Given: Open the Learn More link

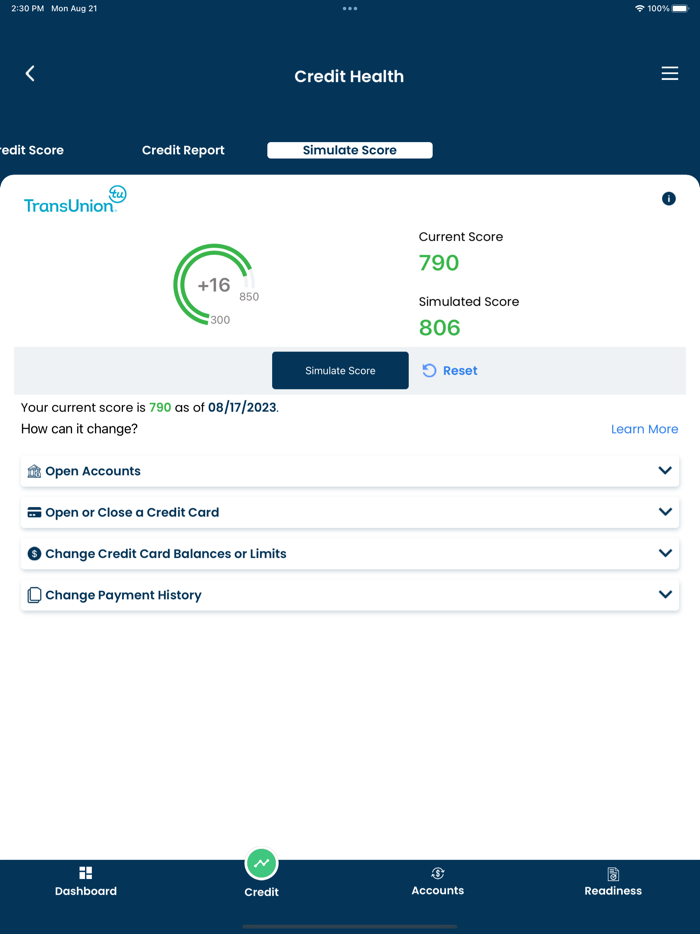Looking at the screenshot, I should point(645,429).
